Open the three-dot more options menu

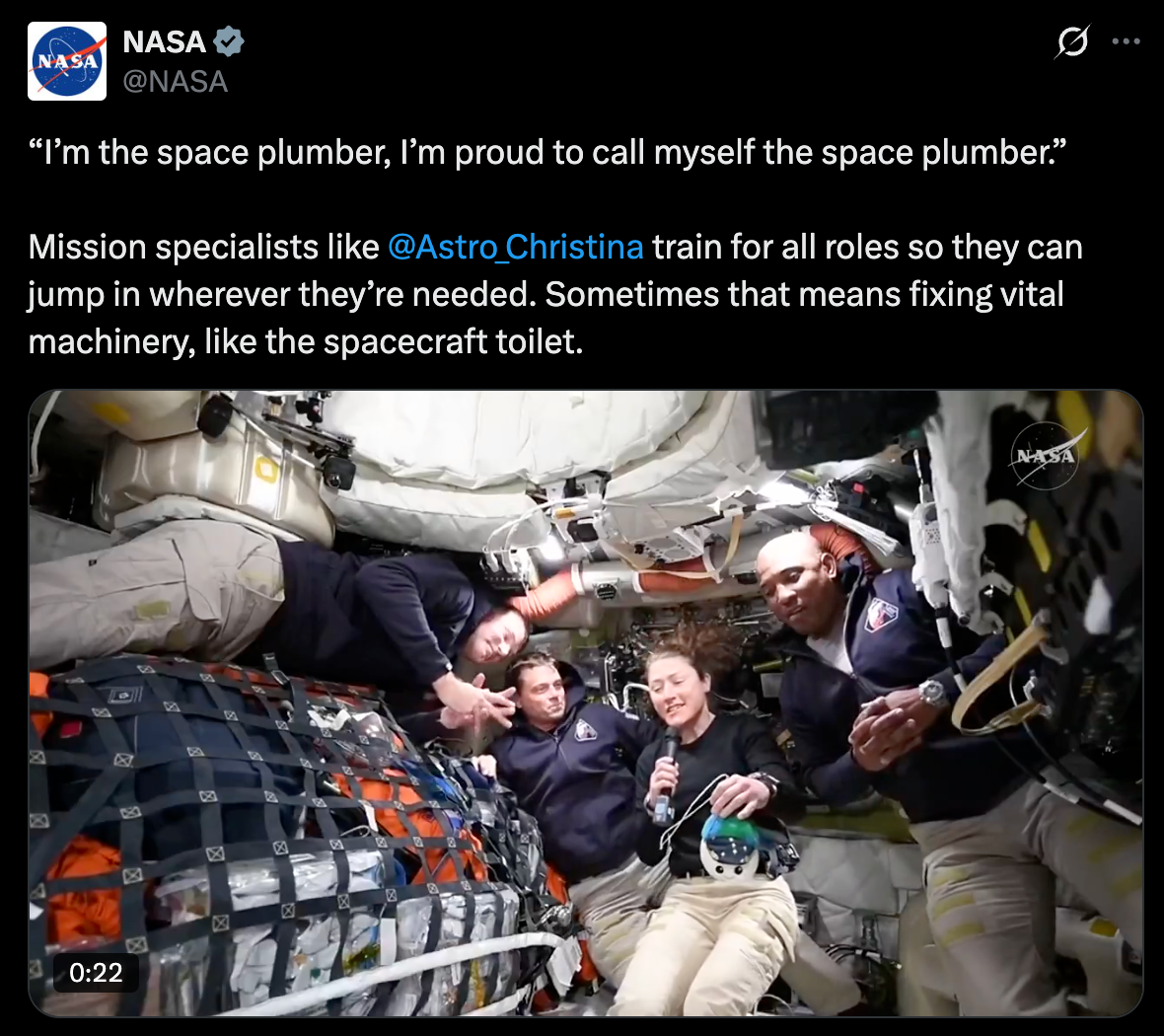point(1126,41)
